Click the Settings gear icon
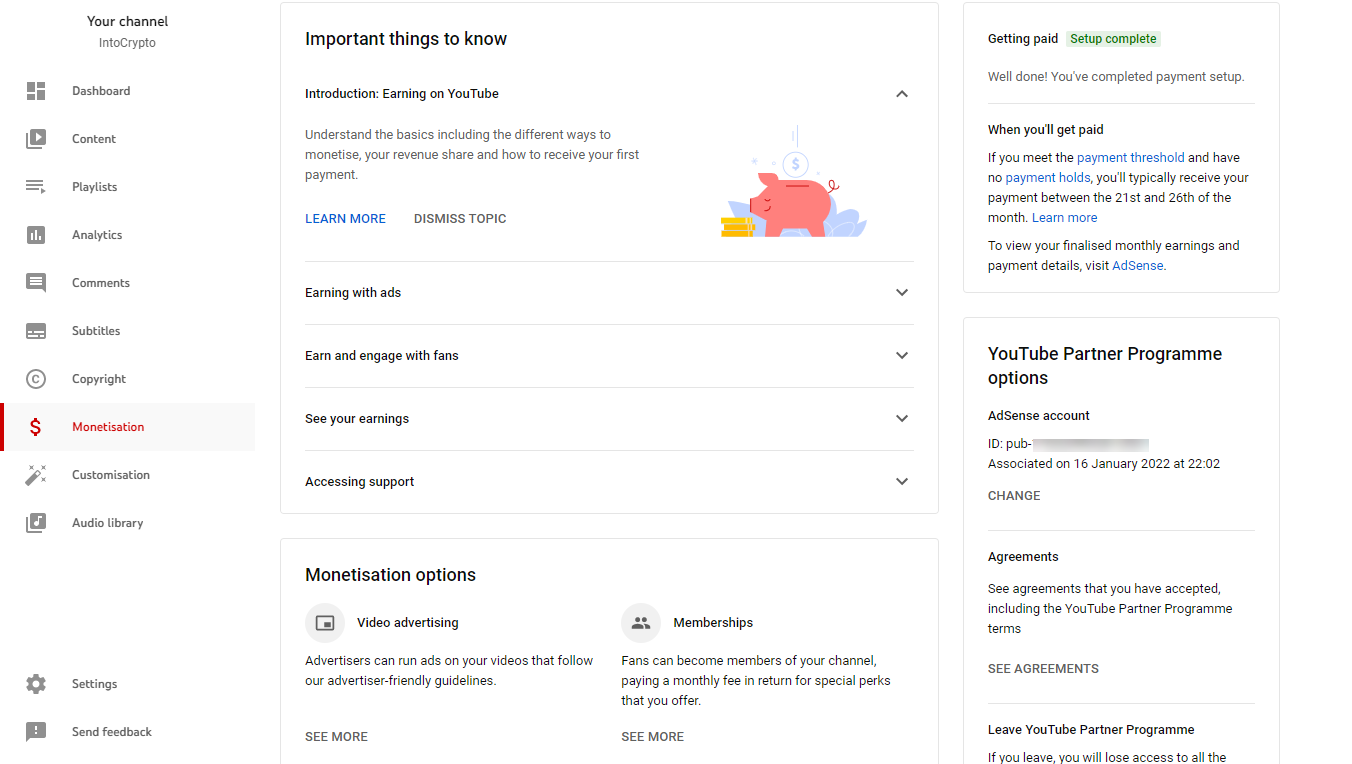Screen dimensions: 1352x764 pos(36,684)
